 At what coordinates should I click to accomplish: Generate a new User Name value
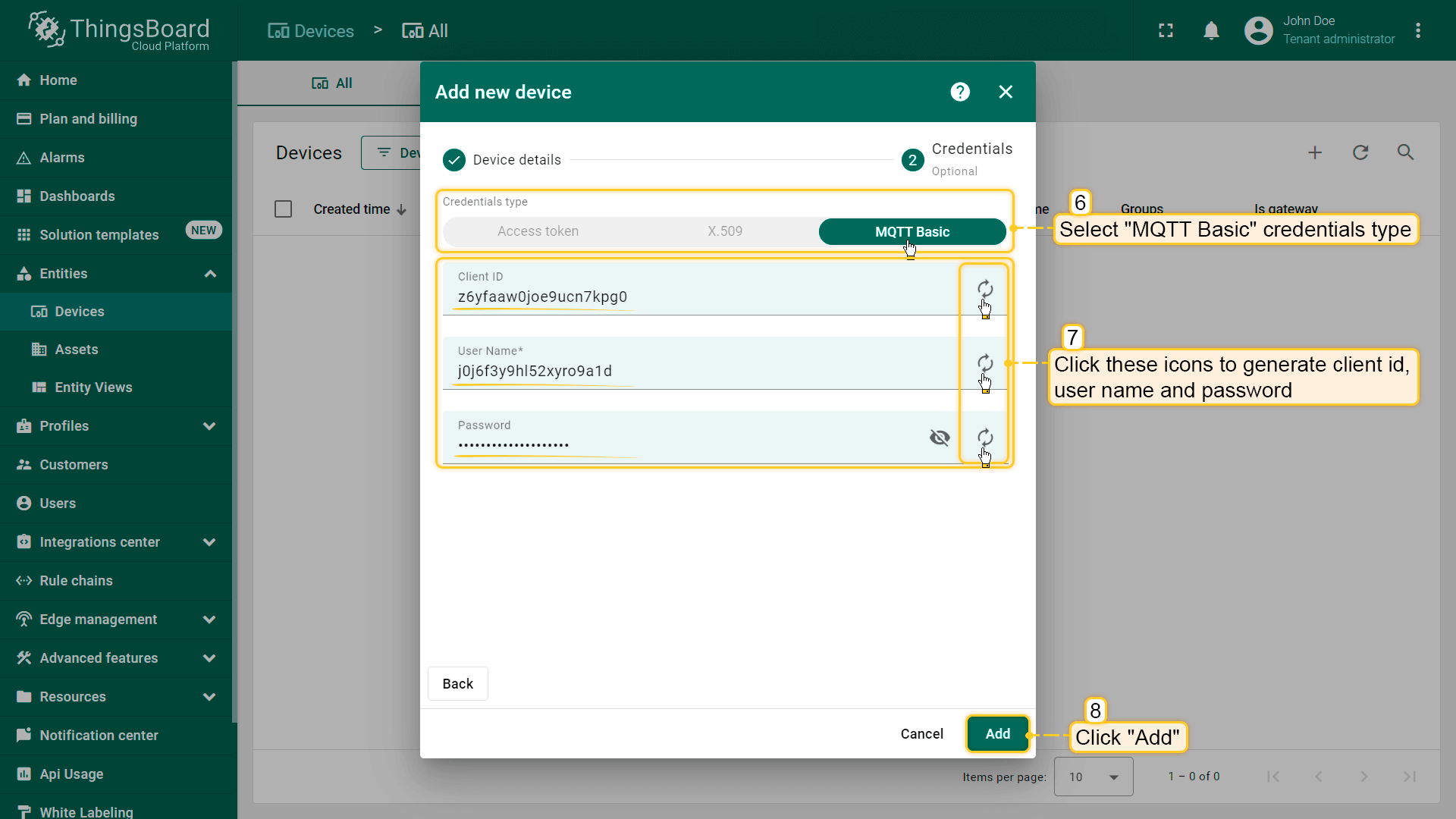[984, 363]
